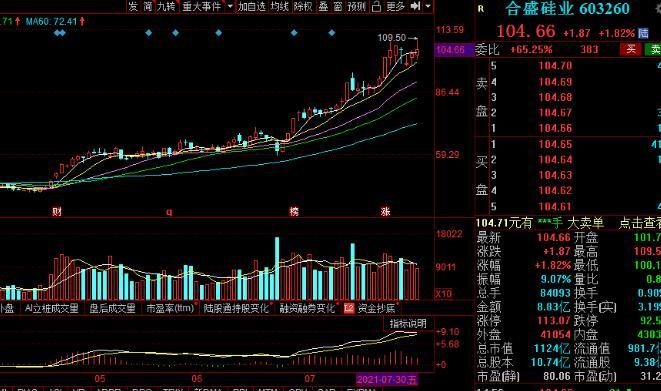Click the arrow-to-bar collapse icon in toolbar
The width and height of the screenshot is (661, 391).
pyautogui.click(x=416, y=6)
